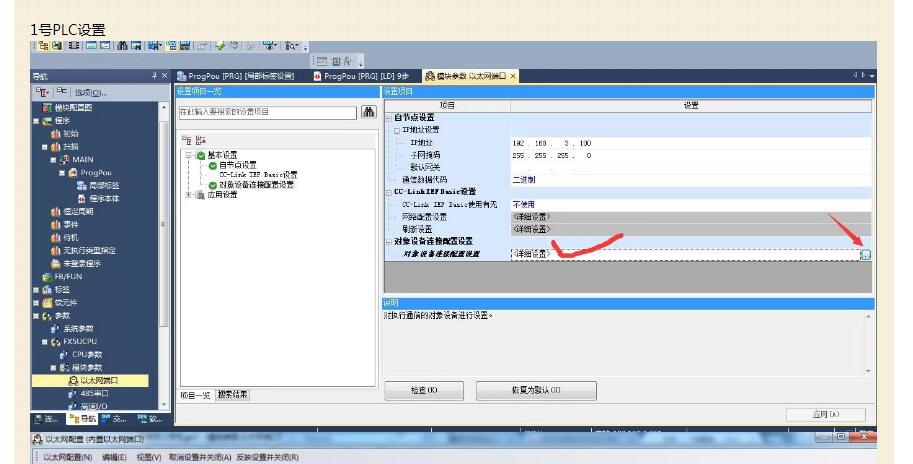Close the 模块参数 以太网端口 tab
Image resolution: width=913 pixels, height=464 pixels.
[x=514, y=76]
